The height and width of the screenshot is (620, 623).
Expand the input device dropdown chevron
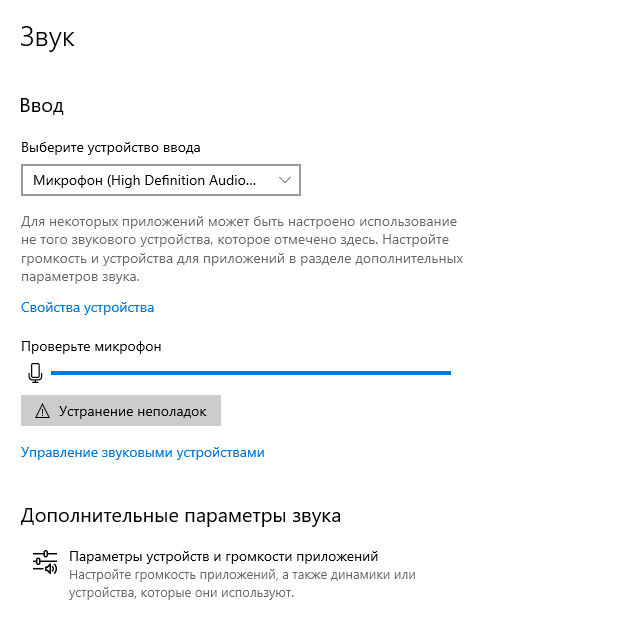(285, 180)
